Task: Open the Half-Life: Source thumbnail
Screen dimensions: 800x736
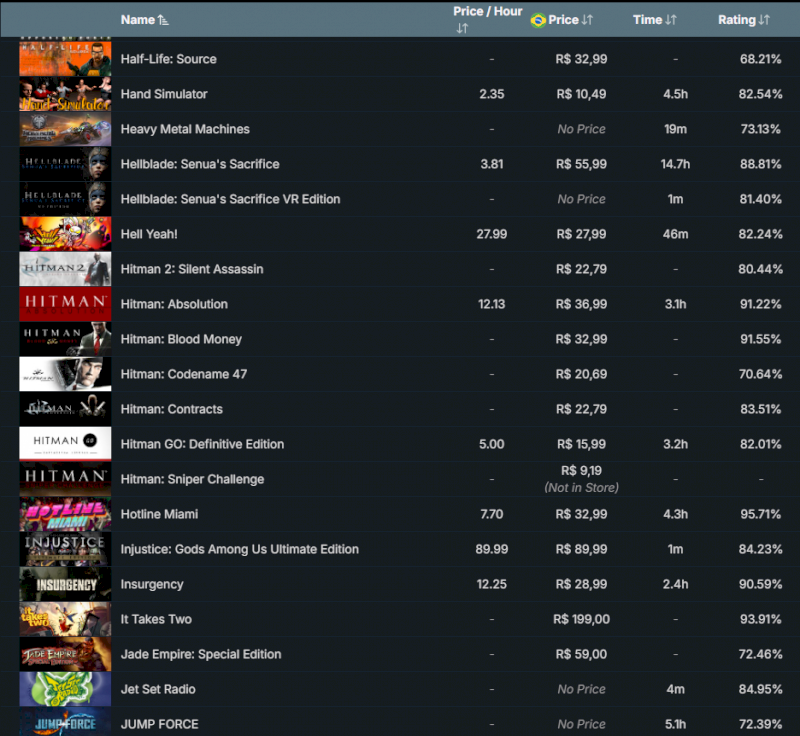Action: pyautogui.click(x=65, y=59)
